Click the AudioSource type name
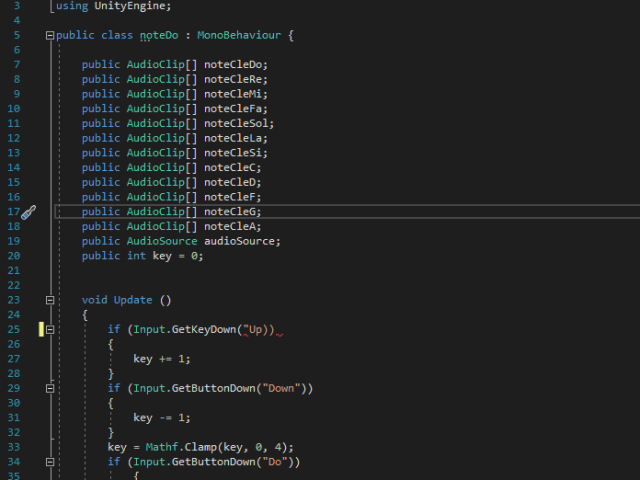640x480 pixels. [x=162, y=241]
